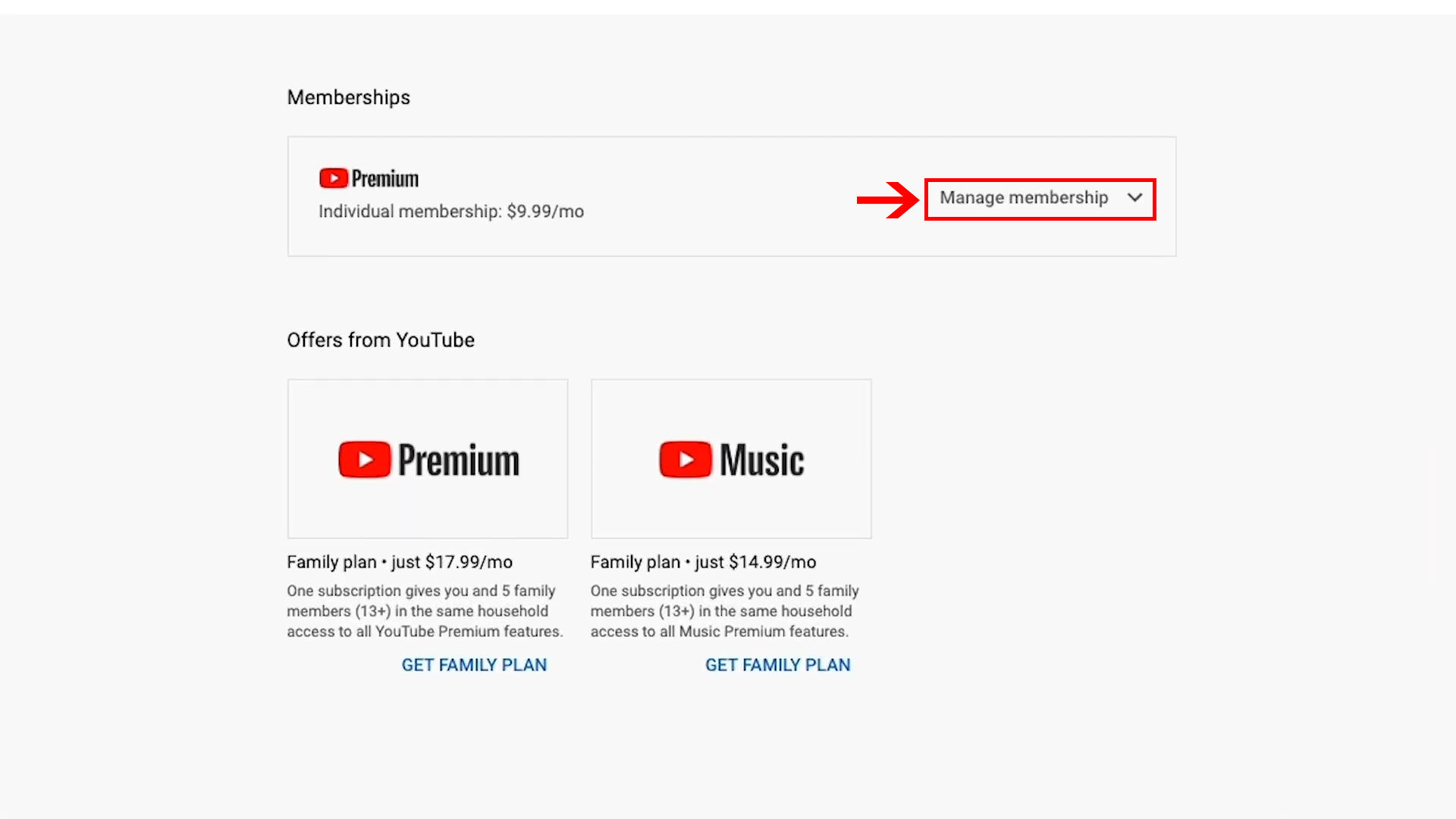Select the Premium logo above individual membership price

tap(368, 177)
